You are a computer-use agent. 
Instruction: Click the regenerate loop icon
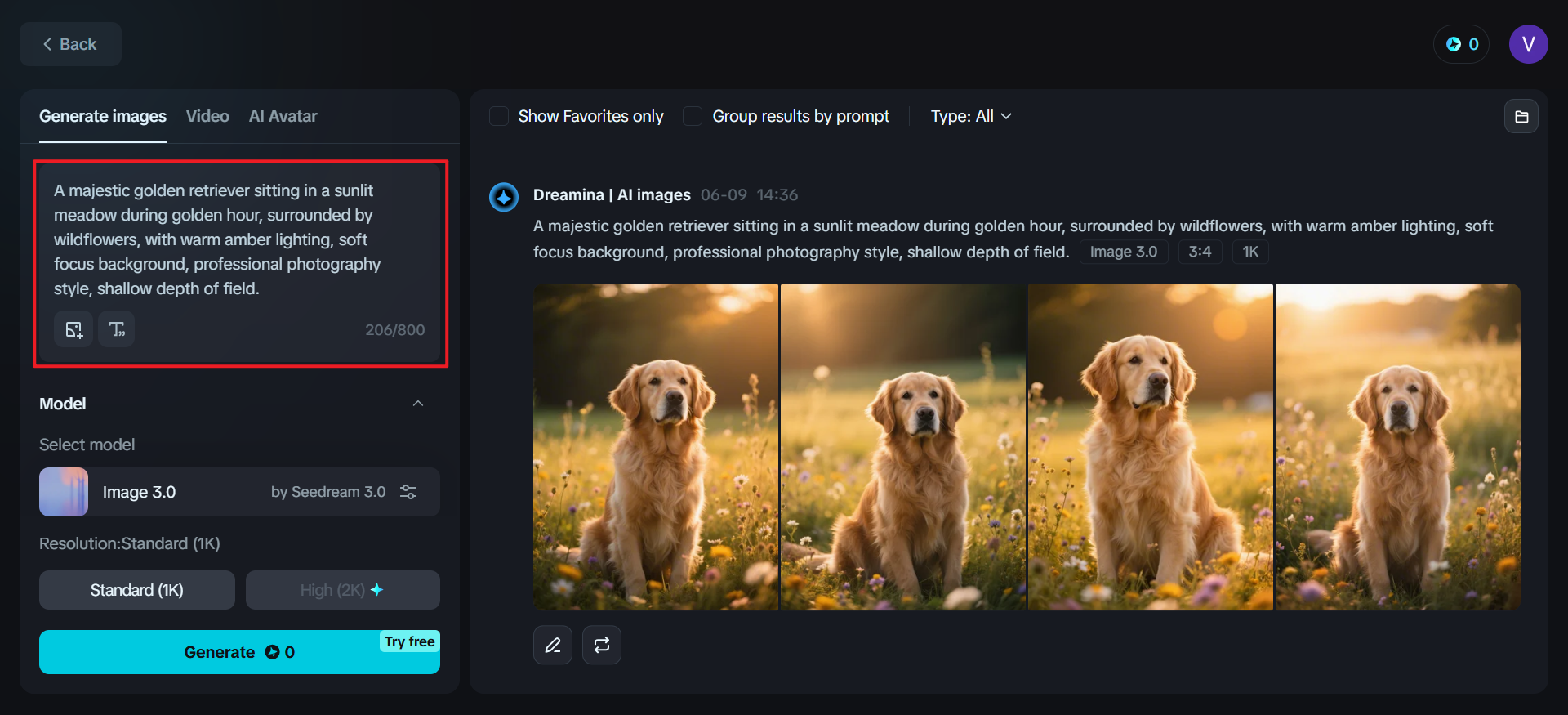602,645
